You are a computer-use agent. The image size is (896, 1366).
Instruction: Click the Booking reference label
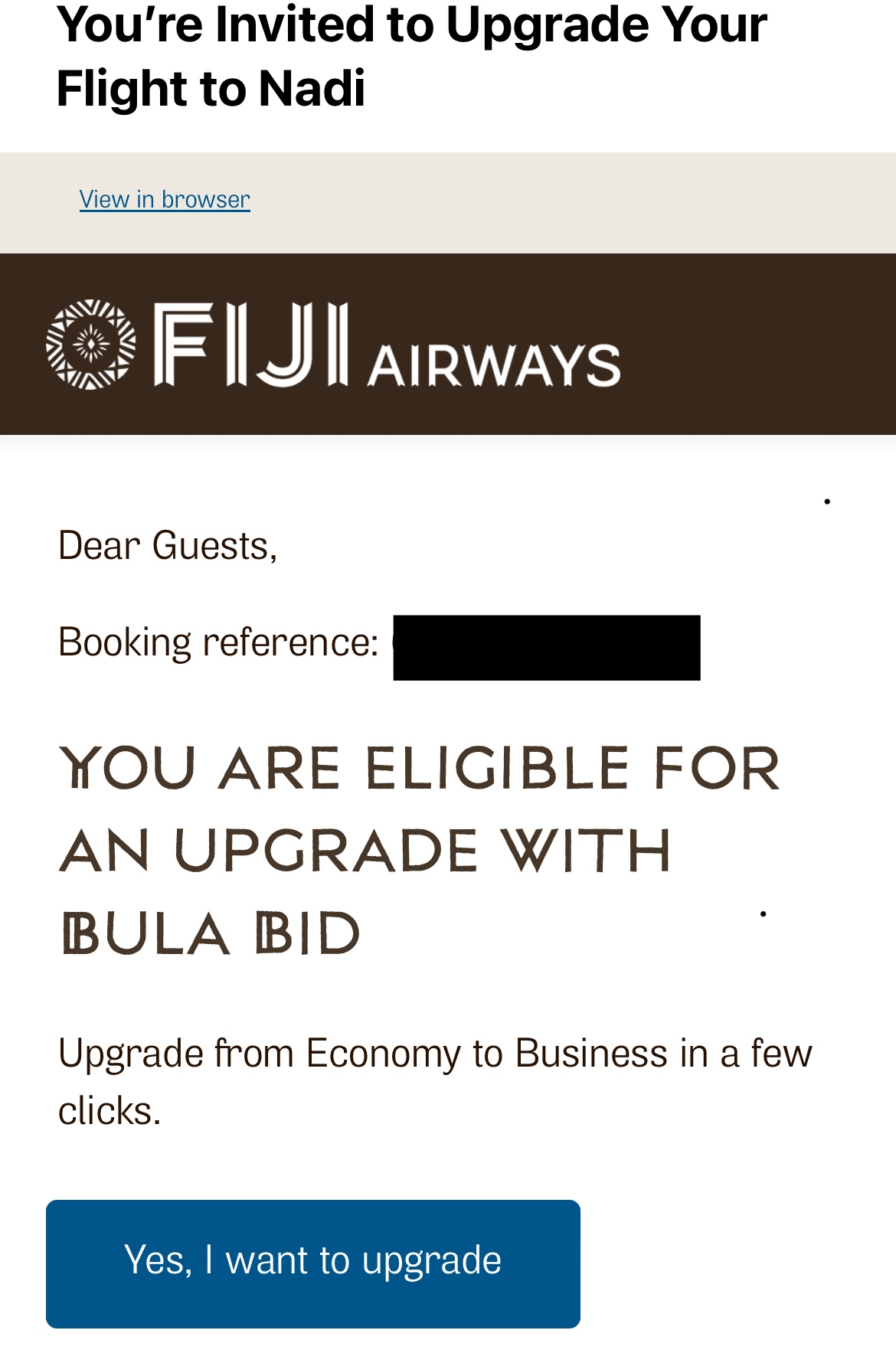pos(218,642)
